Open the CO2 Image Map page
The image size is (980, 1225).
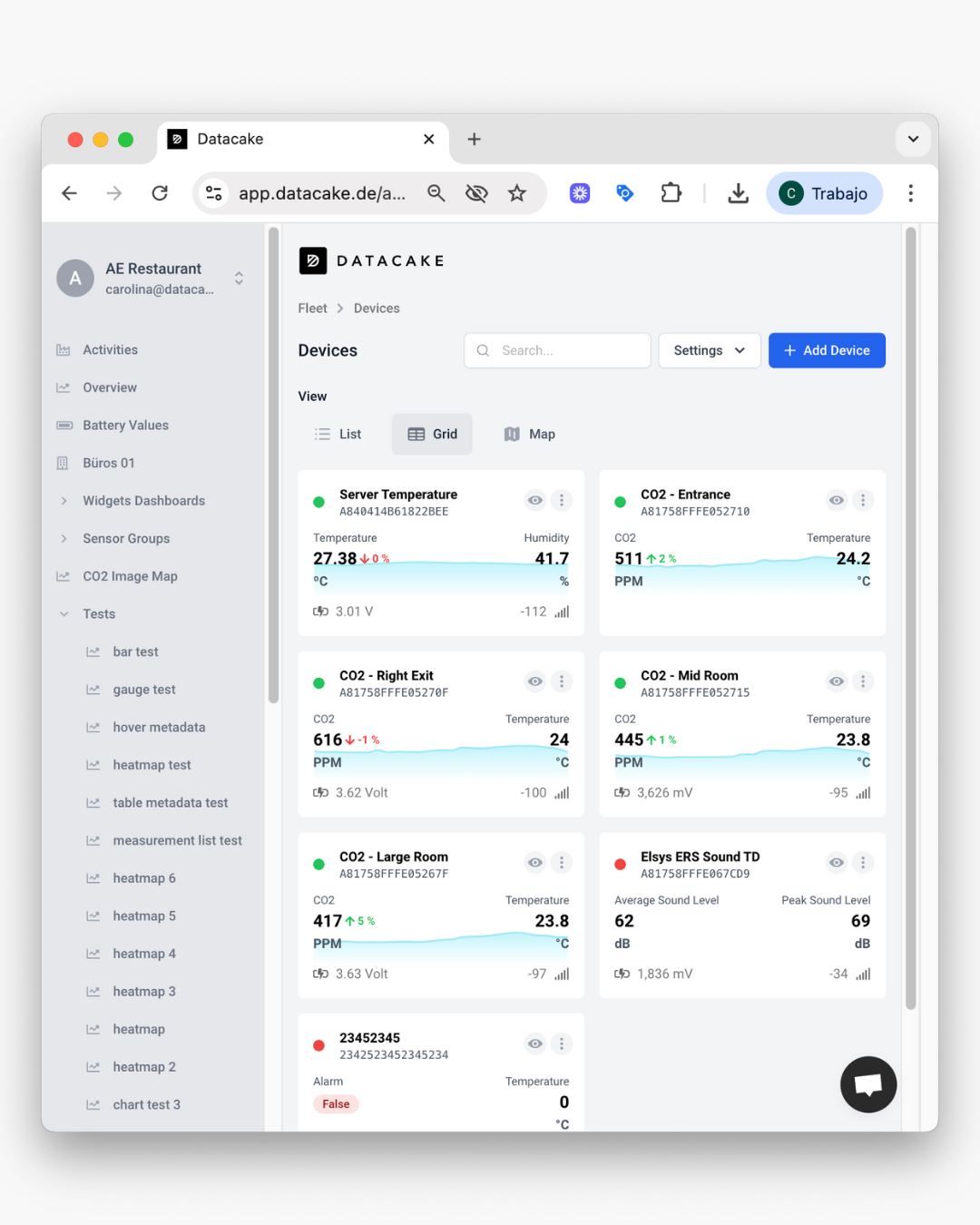(x=130, y=576)
